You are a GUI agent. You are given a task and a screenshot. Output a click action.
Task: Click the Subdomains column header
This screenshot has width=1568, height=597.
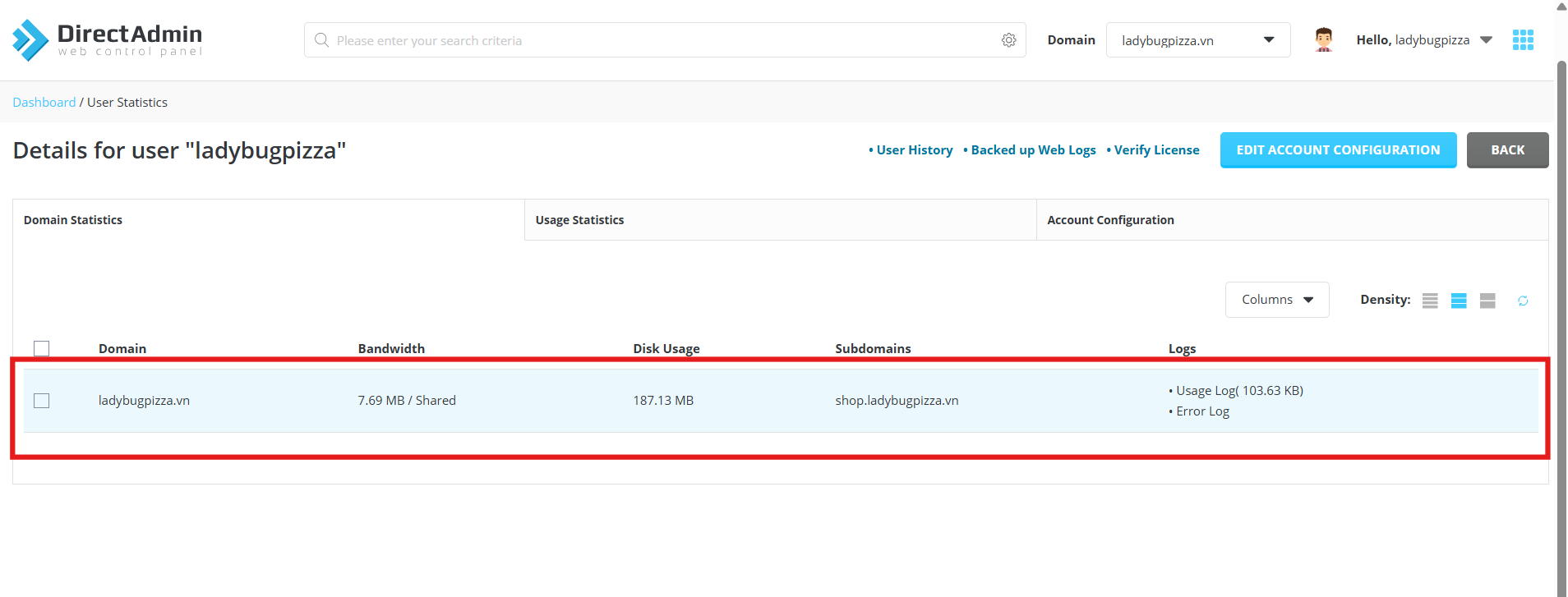point(873,349)
